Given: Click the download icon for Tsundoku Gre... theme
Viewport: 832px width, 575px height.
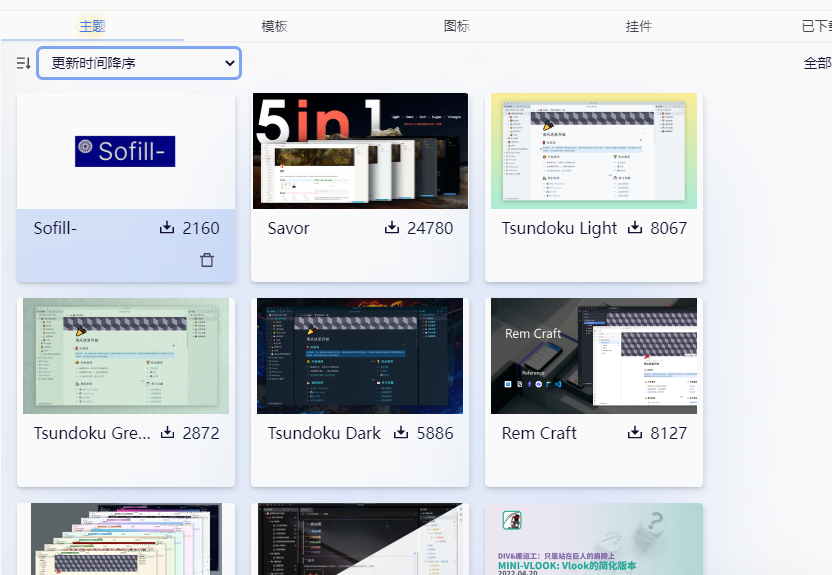Looking at the screenshot, I should (167, 433).
